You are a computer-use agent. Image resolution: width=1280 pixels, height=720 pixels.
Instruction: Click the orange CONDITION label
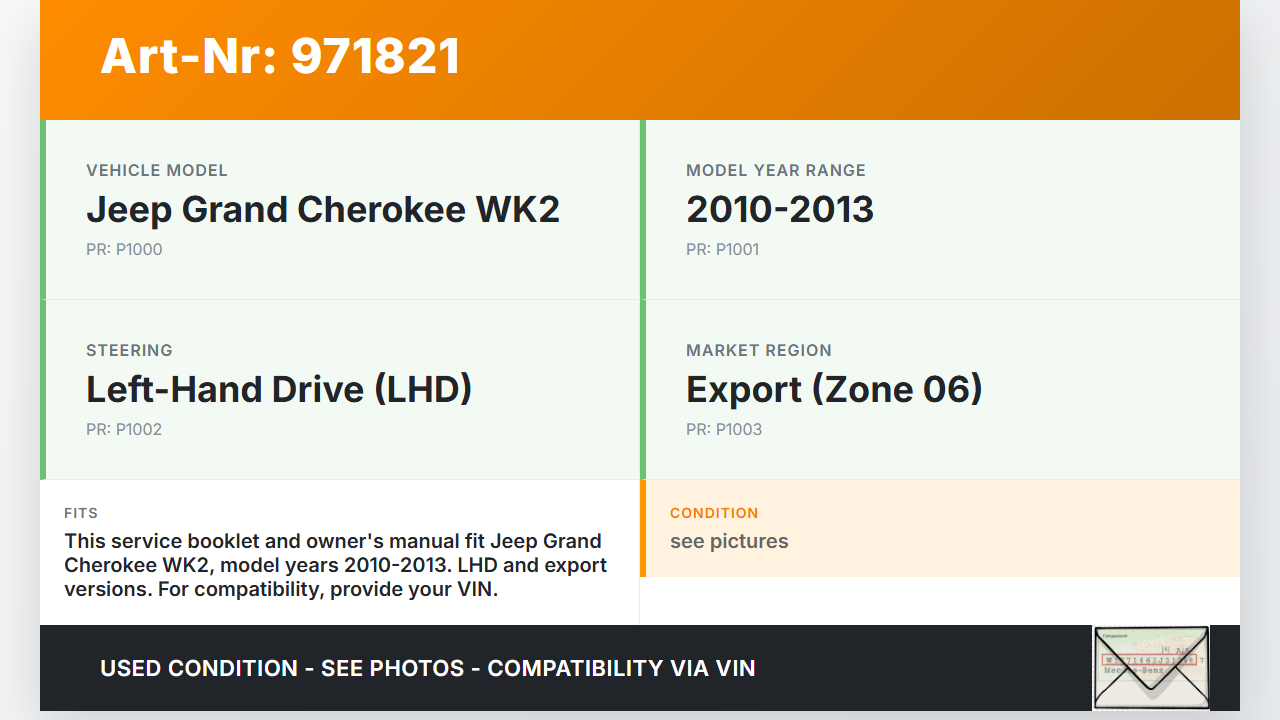[714, 513]
